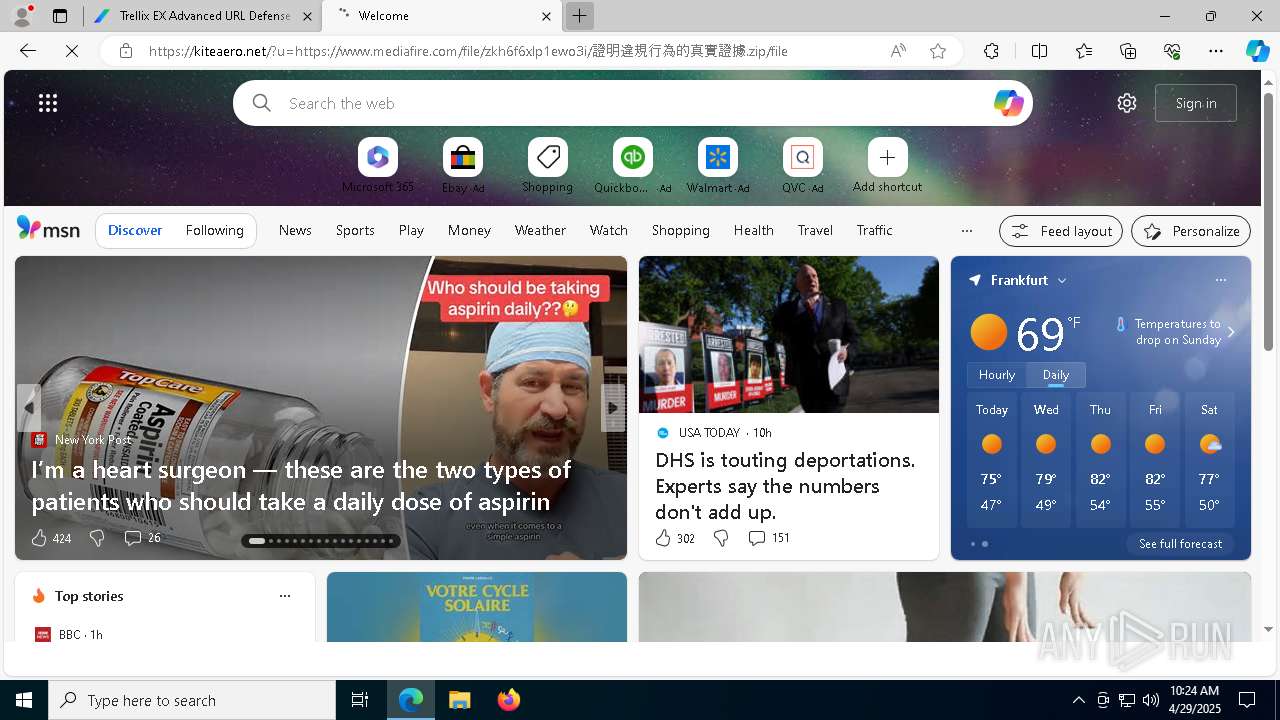Open the Health tab
The width and height of the screenshot is (1280, 720).
[753, 230]
